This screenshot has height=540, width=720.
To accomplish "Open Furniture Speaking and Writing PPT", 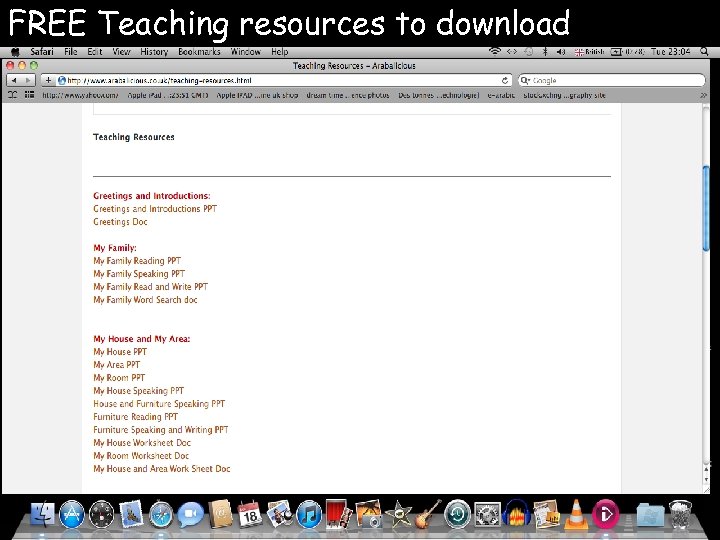I will (x=161, y=430).
